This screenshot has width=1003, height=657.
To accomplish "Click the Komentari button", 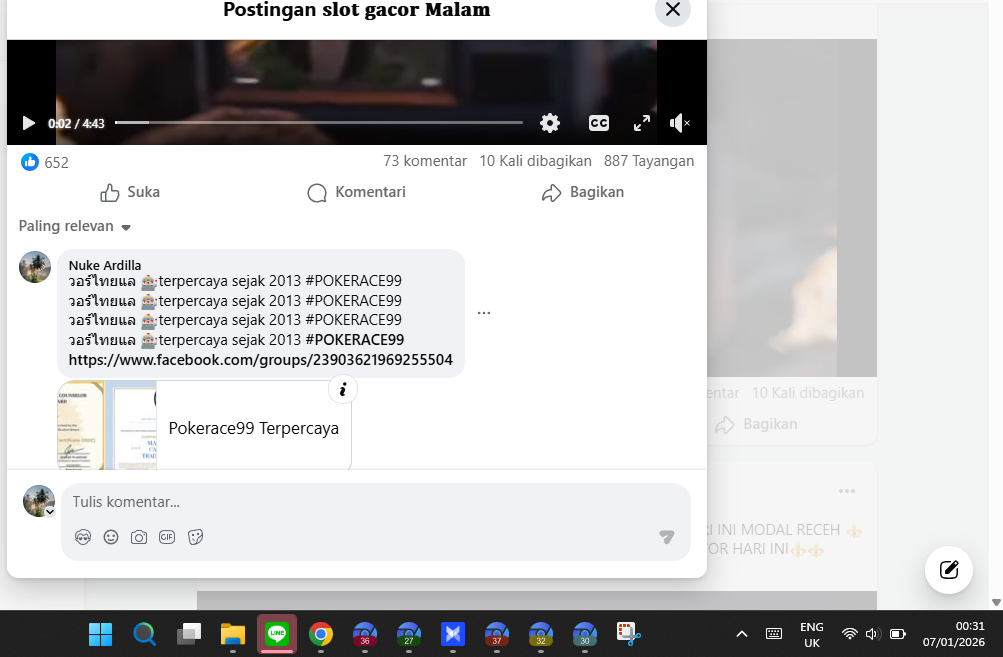I will click(356, 193).
